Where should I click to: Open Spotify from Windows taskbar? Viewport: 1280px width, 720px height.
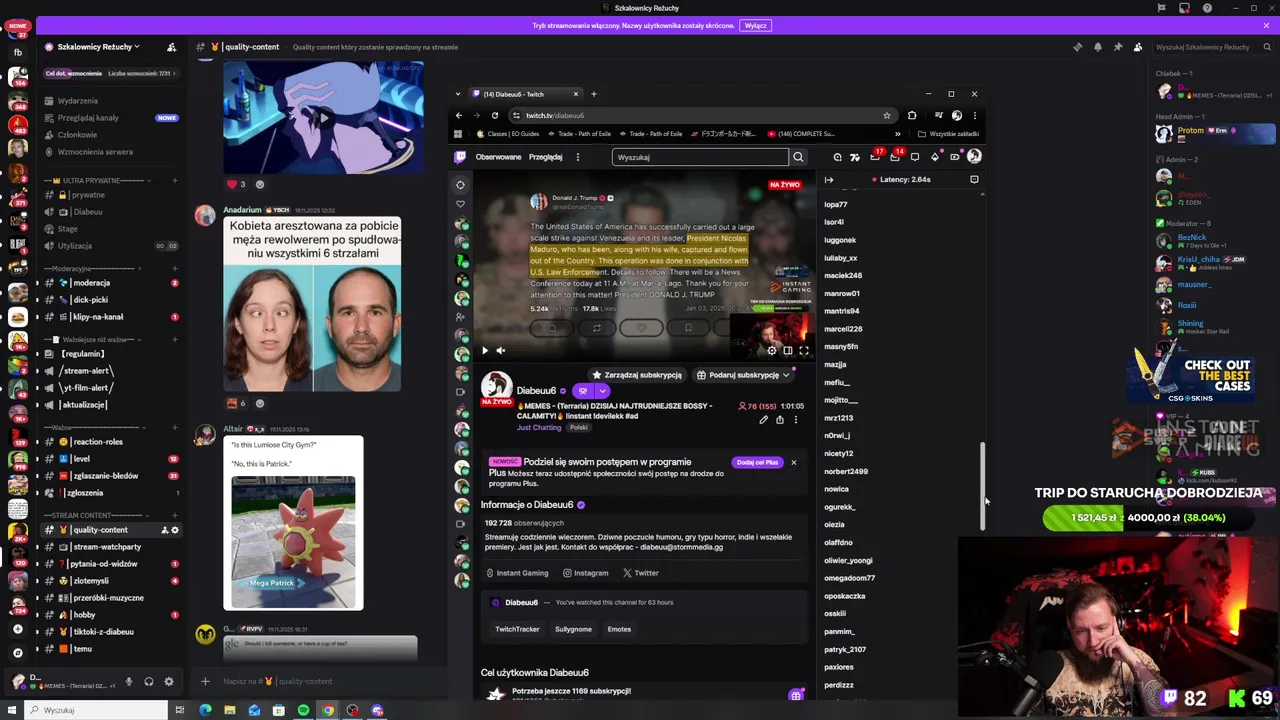tap(303, 710)
